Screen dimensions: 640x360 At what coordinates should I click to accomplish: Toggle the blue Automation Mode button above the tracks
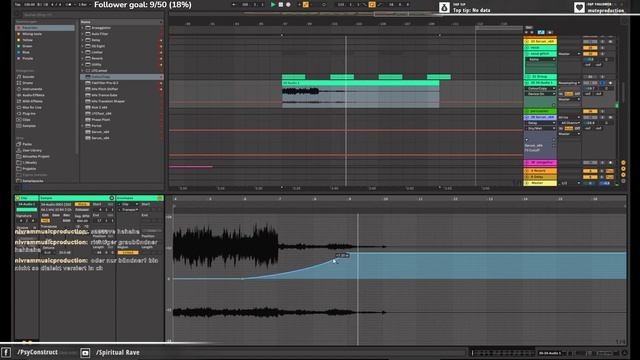point(541,32)
